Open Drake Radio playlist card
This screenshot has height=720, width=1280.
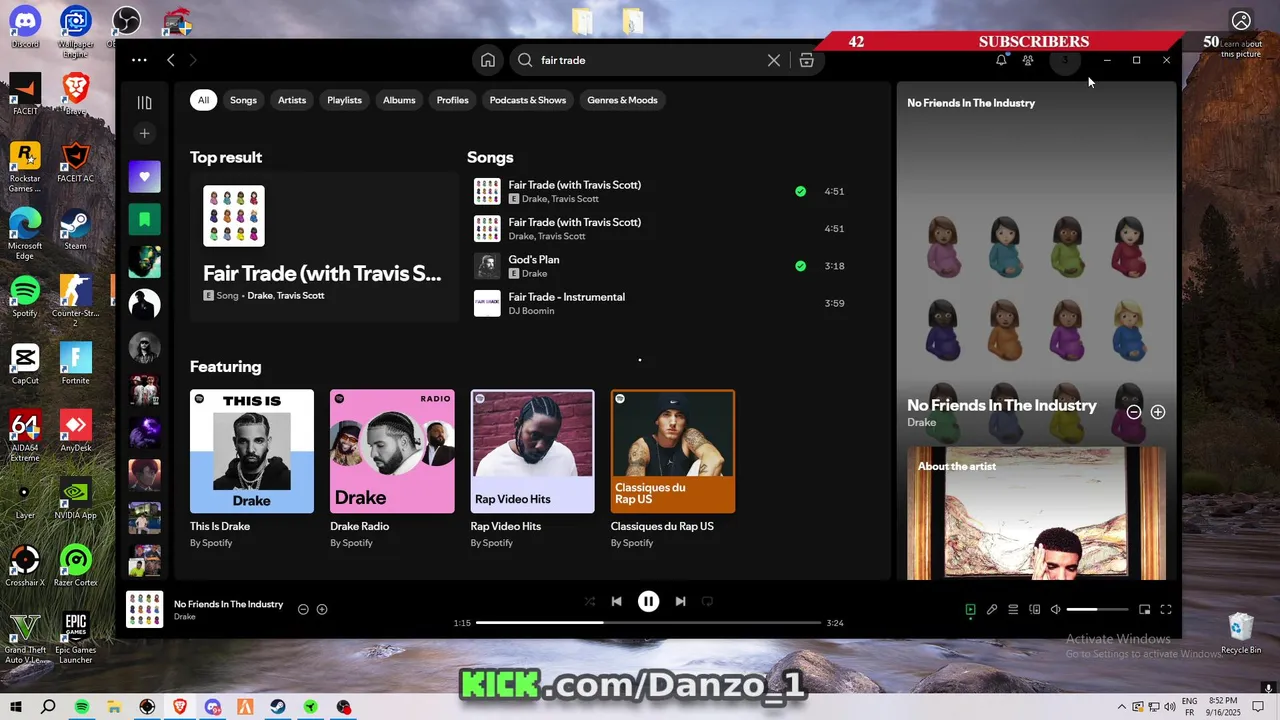pos(392,470)
